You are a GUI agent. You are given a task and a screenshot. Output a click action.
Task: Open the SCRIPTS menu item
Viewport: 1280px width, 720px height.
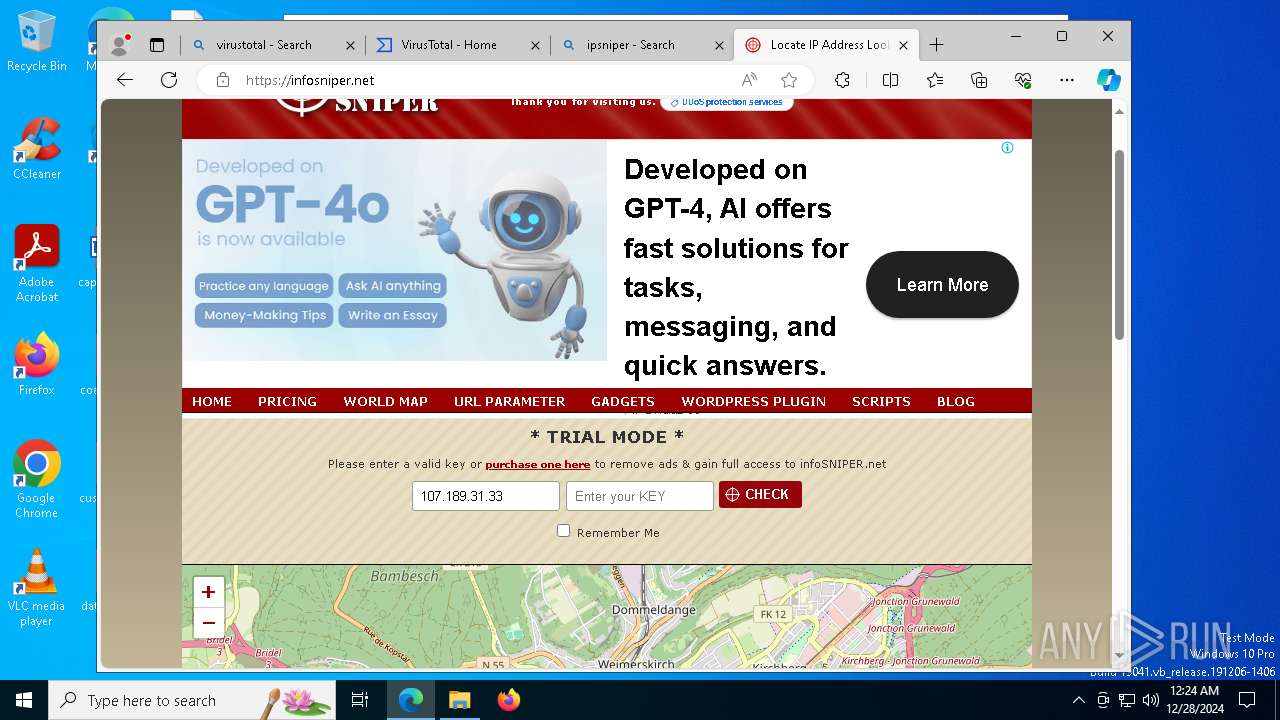pos(881,401)
